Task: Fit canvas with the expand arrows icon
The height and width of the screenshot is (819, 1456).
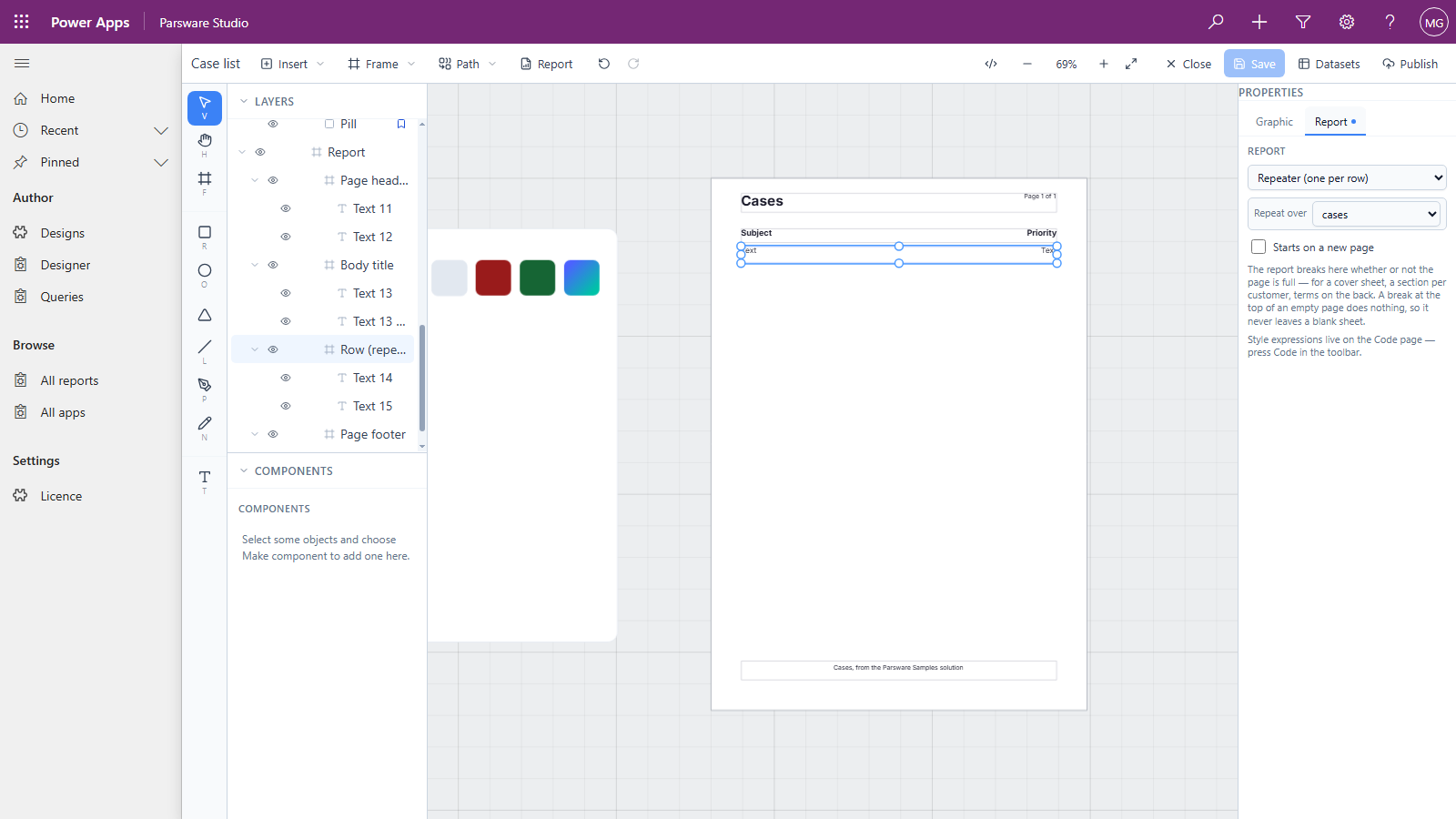Action: pos(1131,64)
